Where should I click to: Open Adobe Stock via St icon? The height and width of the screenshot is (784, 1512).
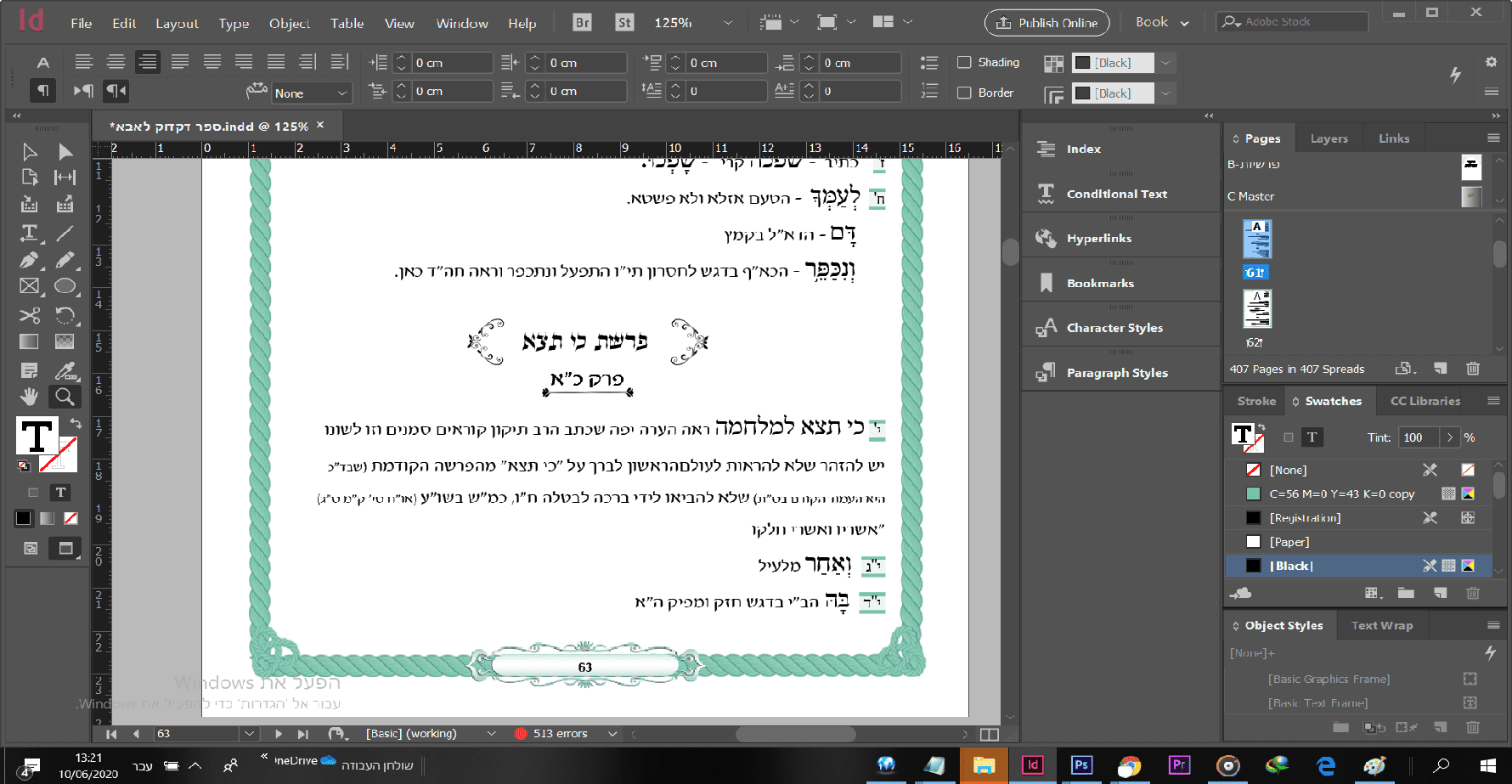pyautogui.click(x=624, y=23)
